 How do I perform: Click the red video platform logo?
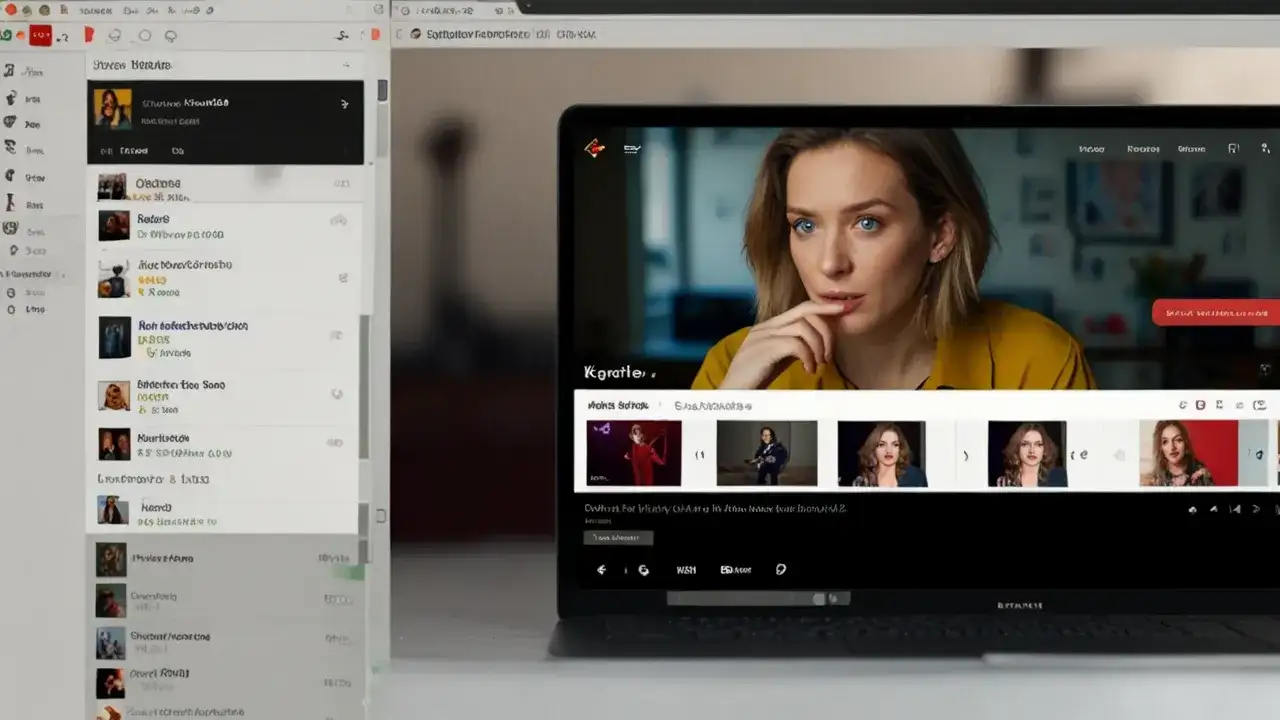pos(597,147)
